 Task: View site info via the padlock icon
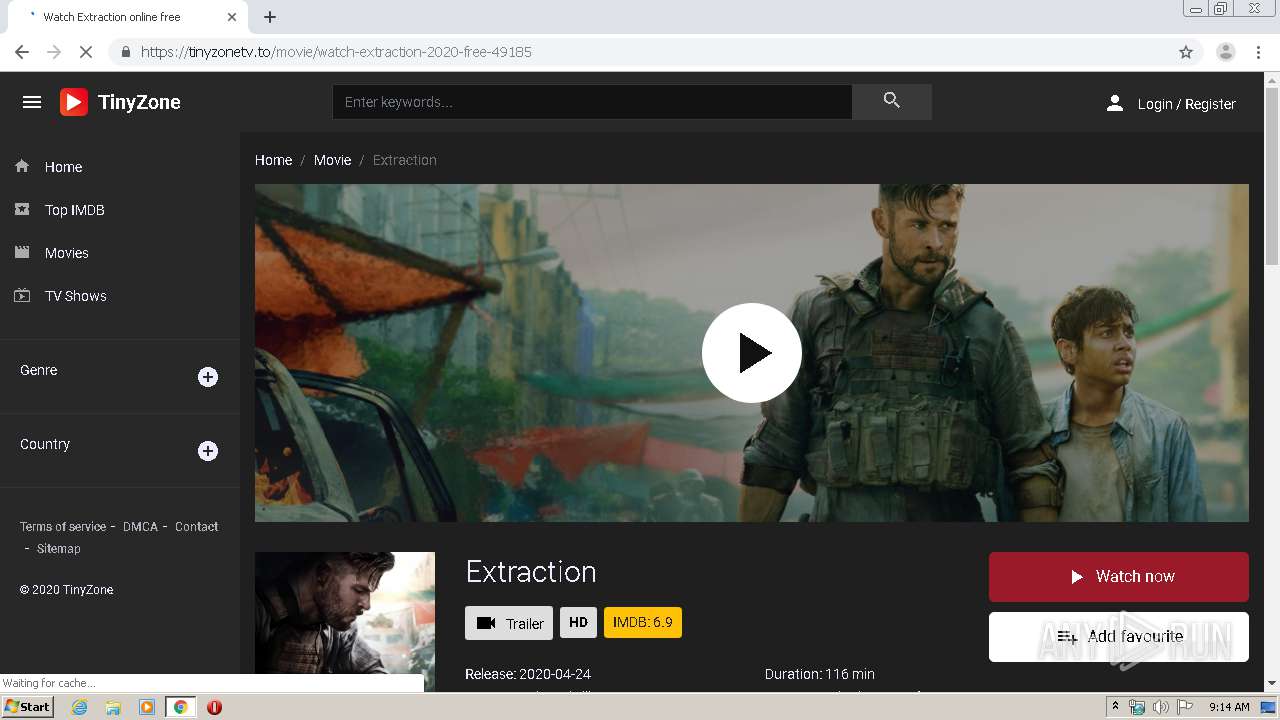tap(125, 52)
